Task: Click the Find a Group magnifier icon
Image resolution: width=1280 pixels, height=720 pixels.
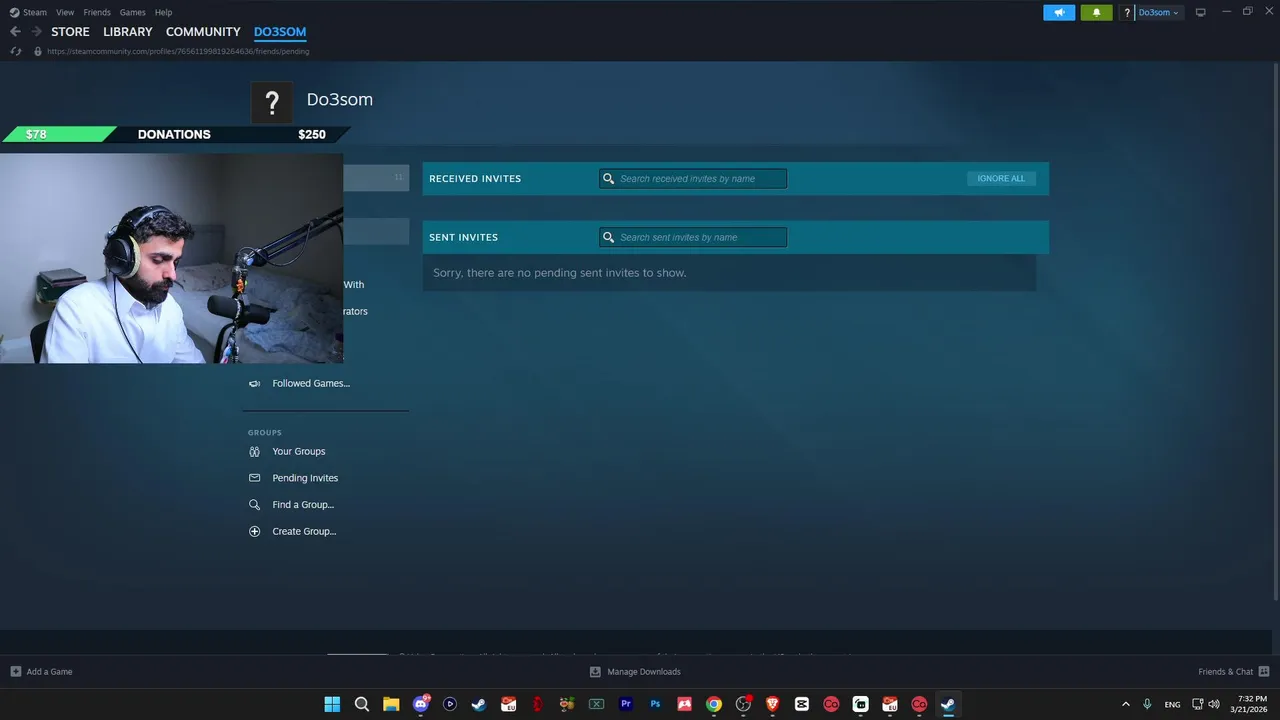Action: (x=254, y=505)
